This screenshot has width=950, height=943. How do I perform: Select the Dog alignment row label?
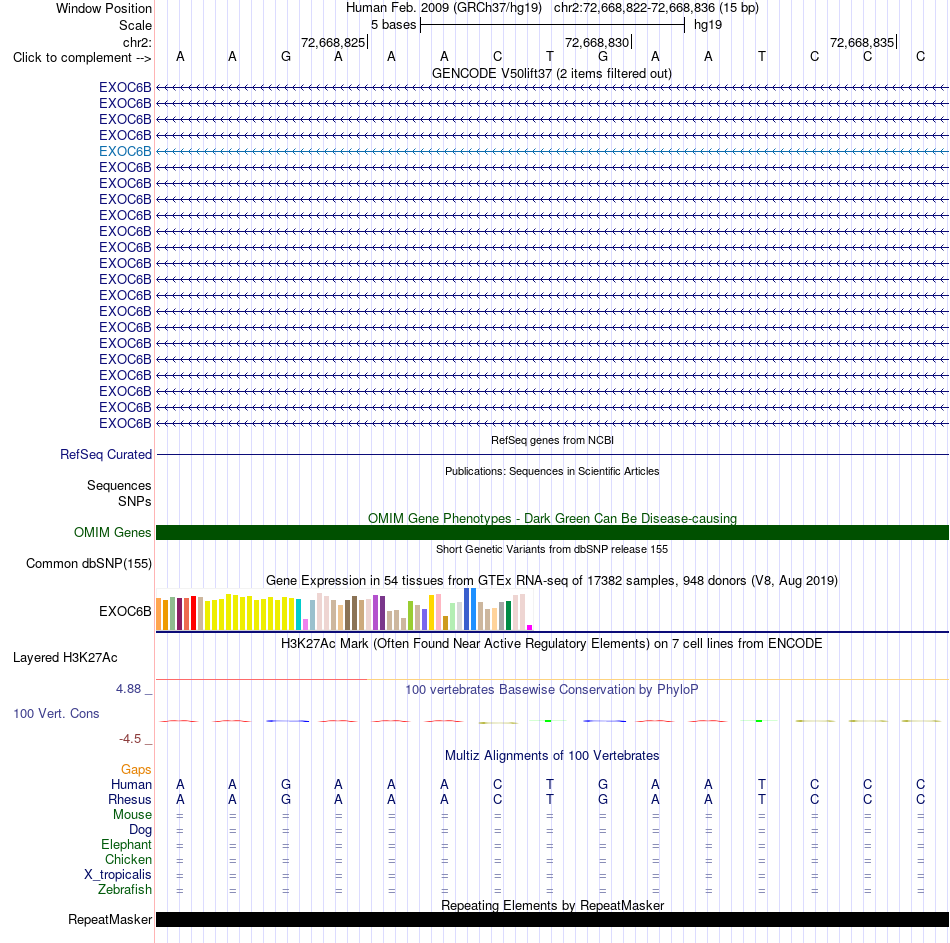(x=140, y=830)
